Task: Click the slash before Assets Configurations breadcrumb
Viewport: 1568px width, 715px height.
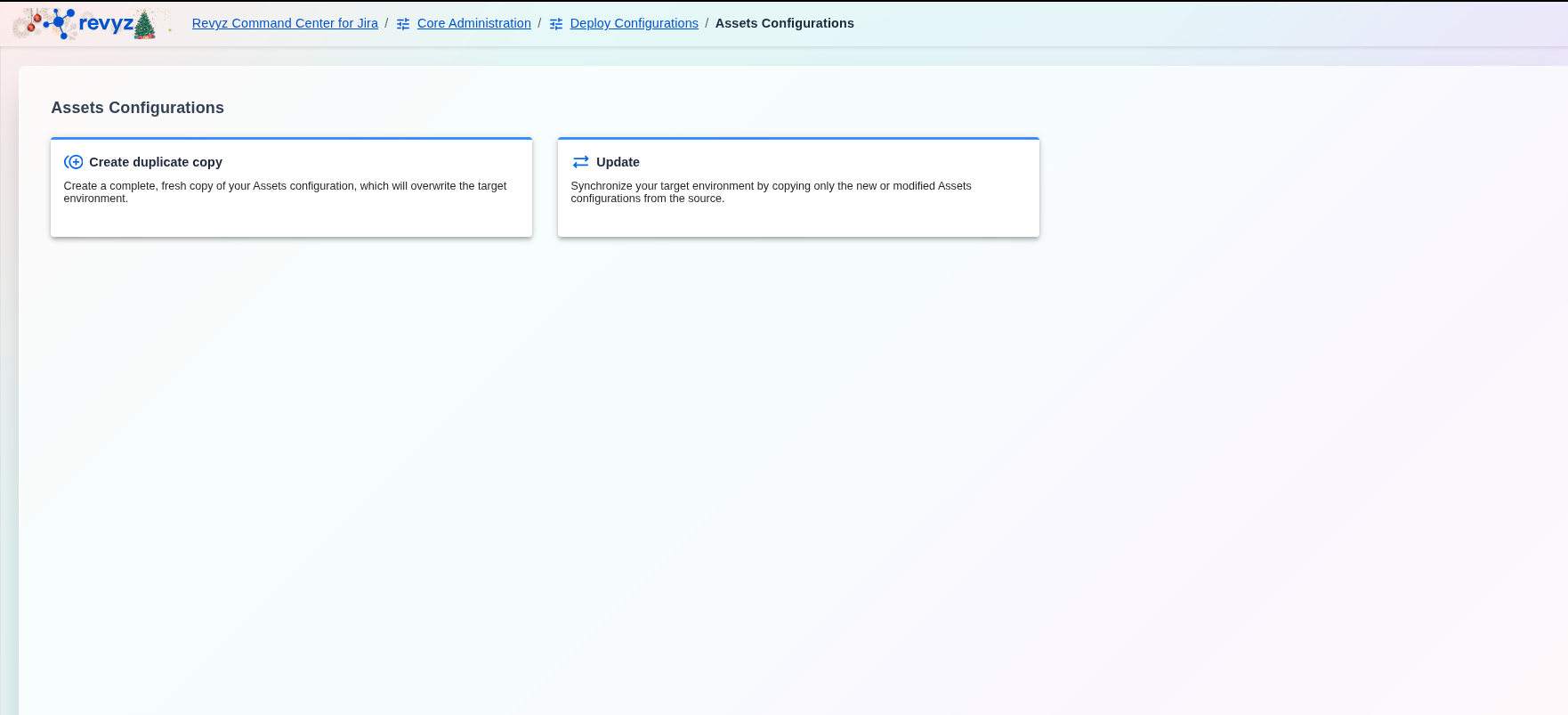Action: 707,23
